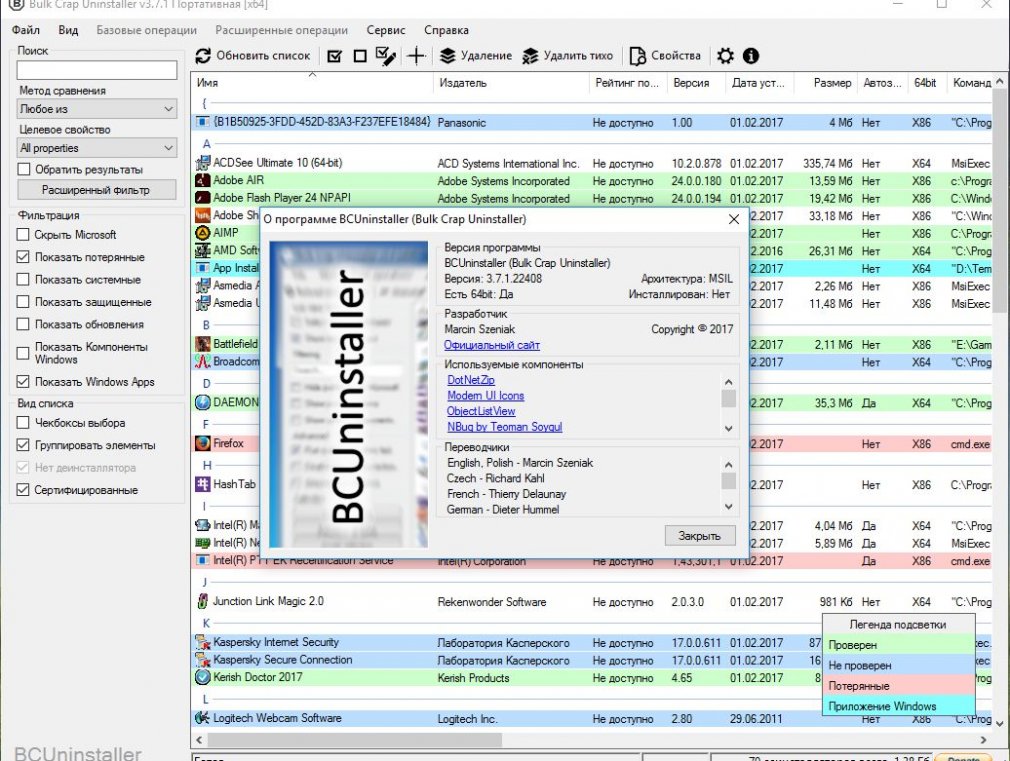
Task: Select the Kaspersky Internet Security icon
Action: click(203, 642)
